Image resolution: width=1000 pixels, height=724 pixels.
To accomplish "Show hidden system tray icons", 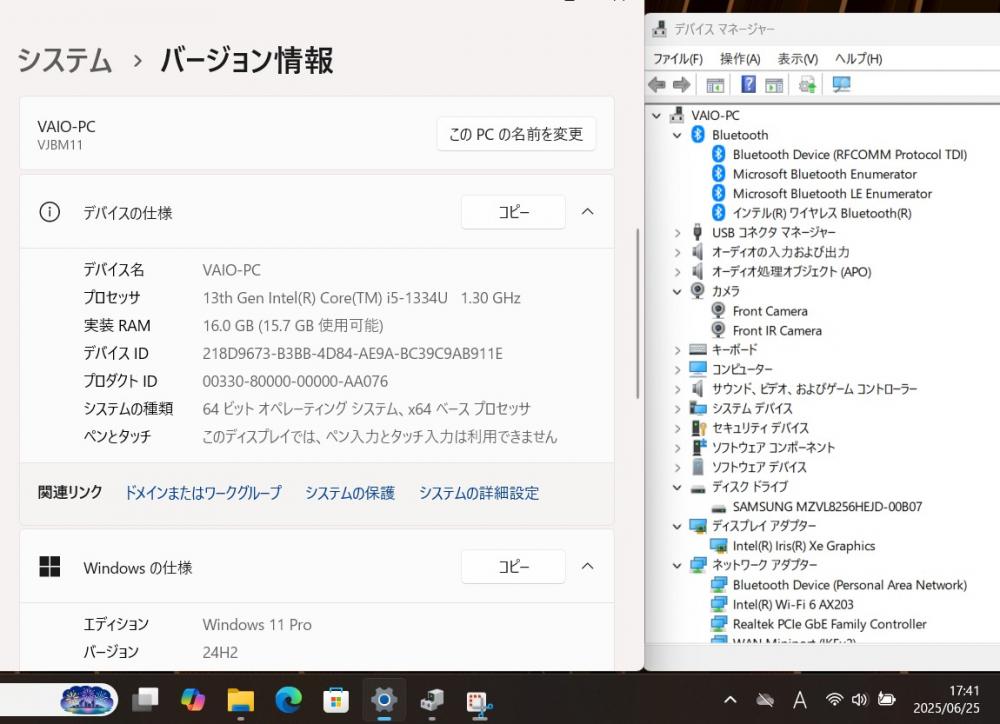I will coord(730,700).
